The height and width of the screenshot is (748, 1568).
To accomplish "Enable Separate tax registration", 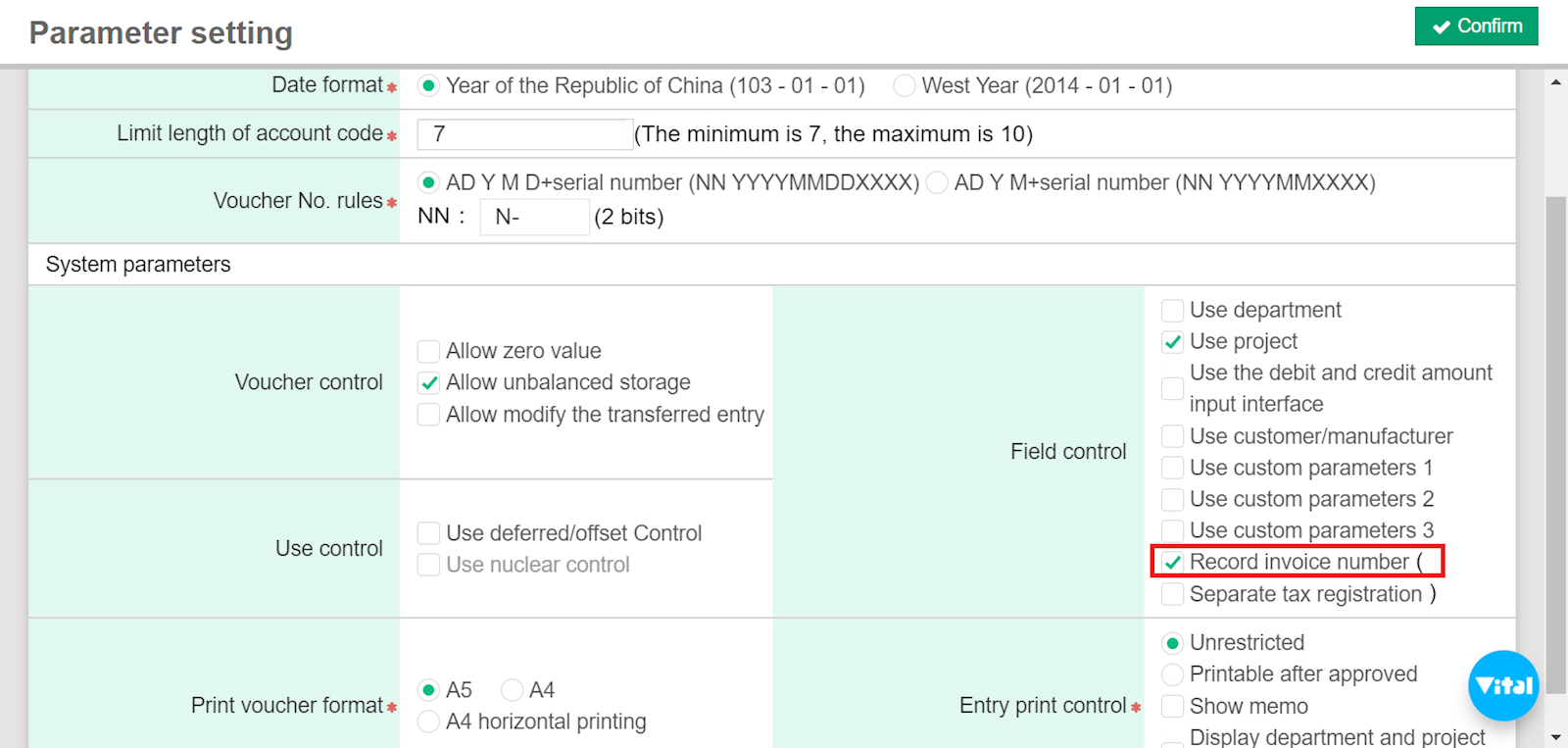I will [x=1172, y=594].
